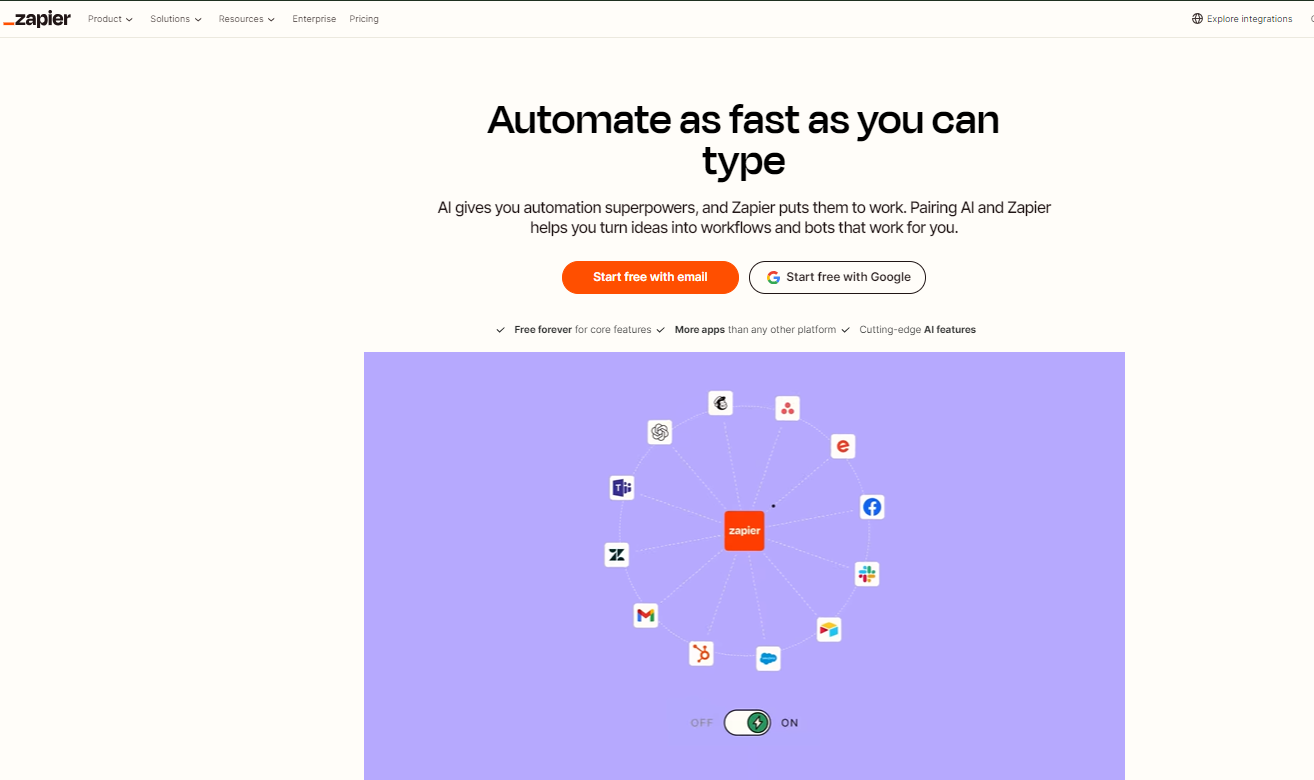Click Start free with Google button
The height and width of the screenshot is (780, 1314).
[x=837, y=277]
